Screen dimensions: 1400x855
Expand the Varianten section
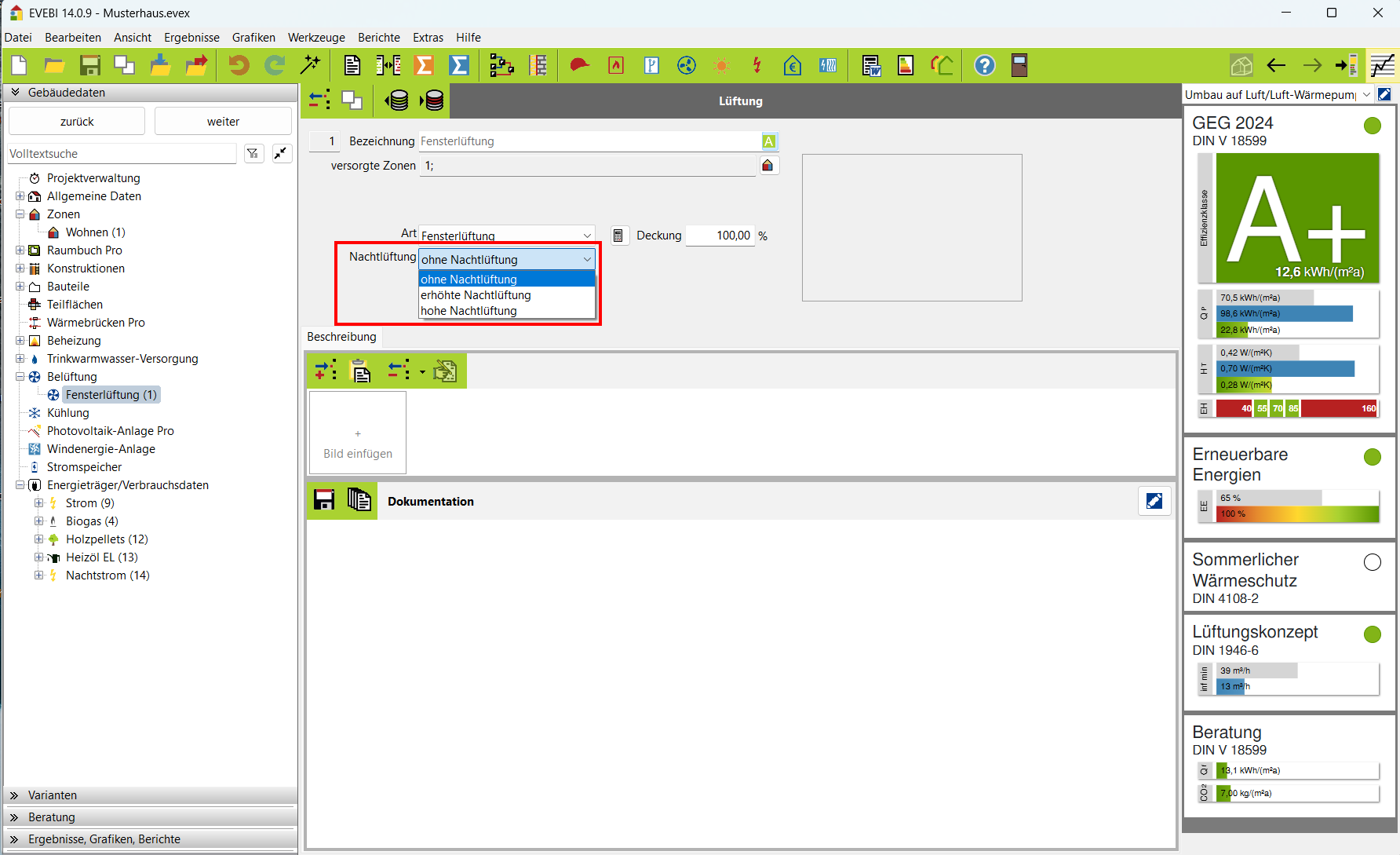click(53, 795)
